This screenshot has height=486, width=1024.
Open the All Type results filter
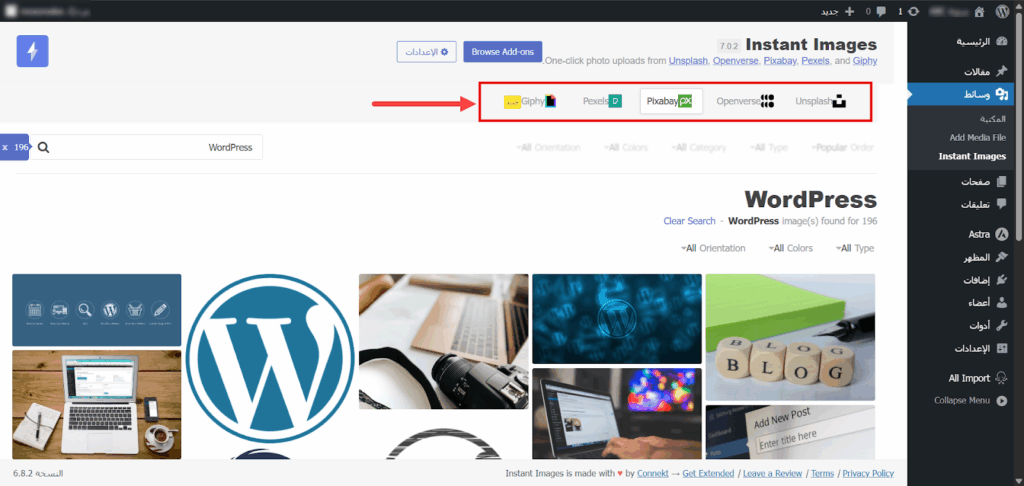pos(854,248)
